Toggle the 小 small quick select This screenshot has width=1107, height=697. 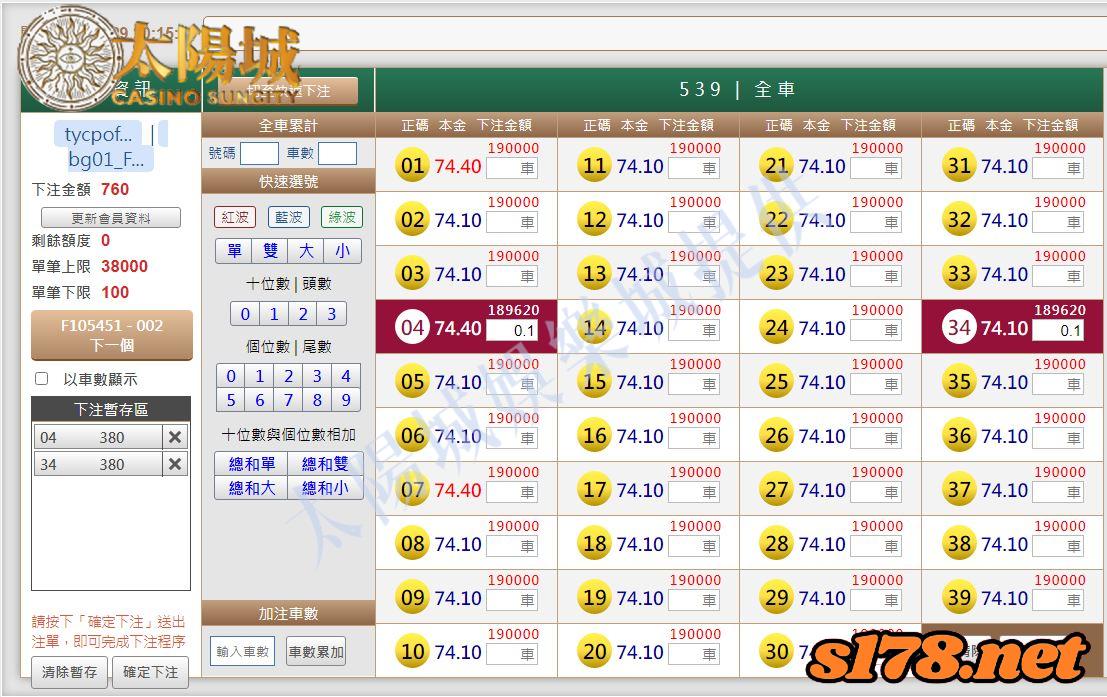pos(342,251)
